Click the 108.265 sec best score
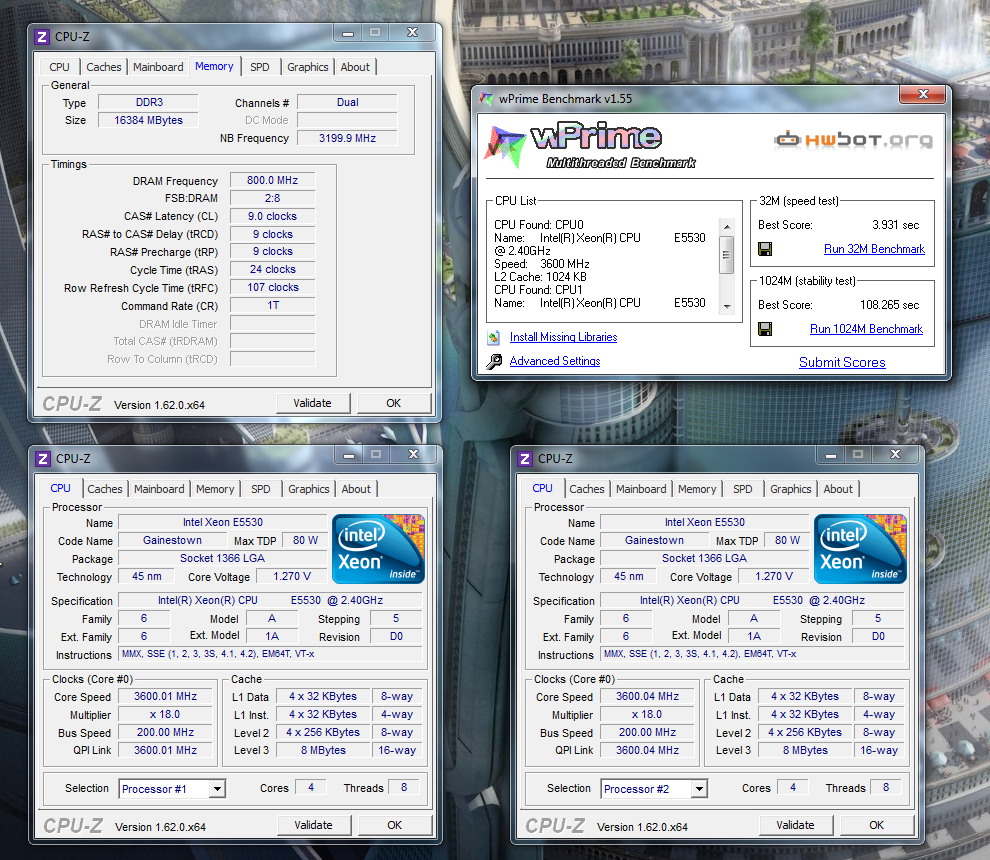The image size is (990, 860). (890, 305)
